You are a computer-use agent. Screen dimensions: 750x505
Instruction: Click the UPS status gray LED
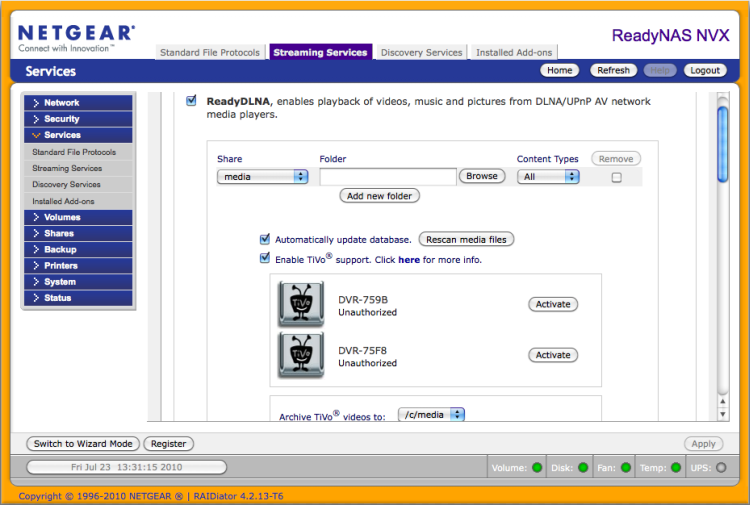coord(721,468)
